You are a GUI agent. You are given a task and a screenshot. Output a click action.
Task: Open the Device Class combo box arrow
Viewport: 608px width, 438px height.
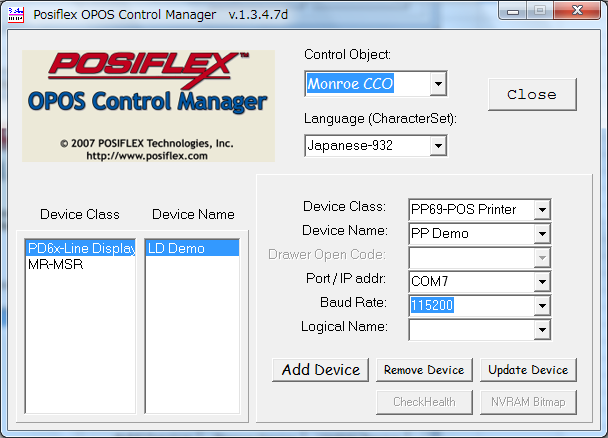click(542, 210)
